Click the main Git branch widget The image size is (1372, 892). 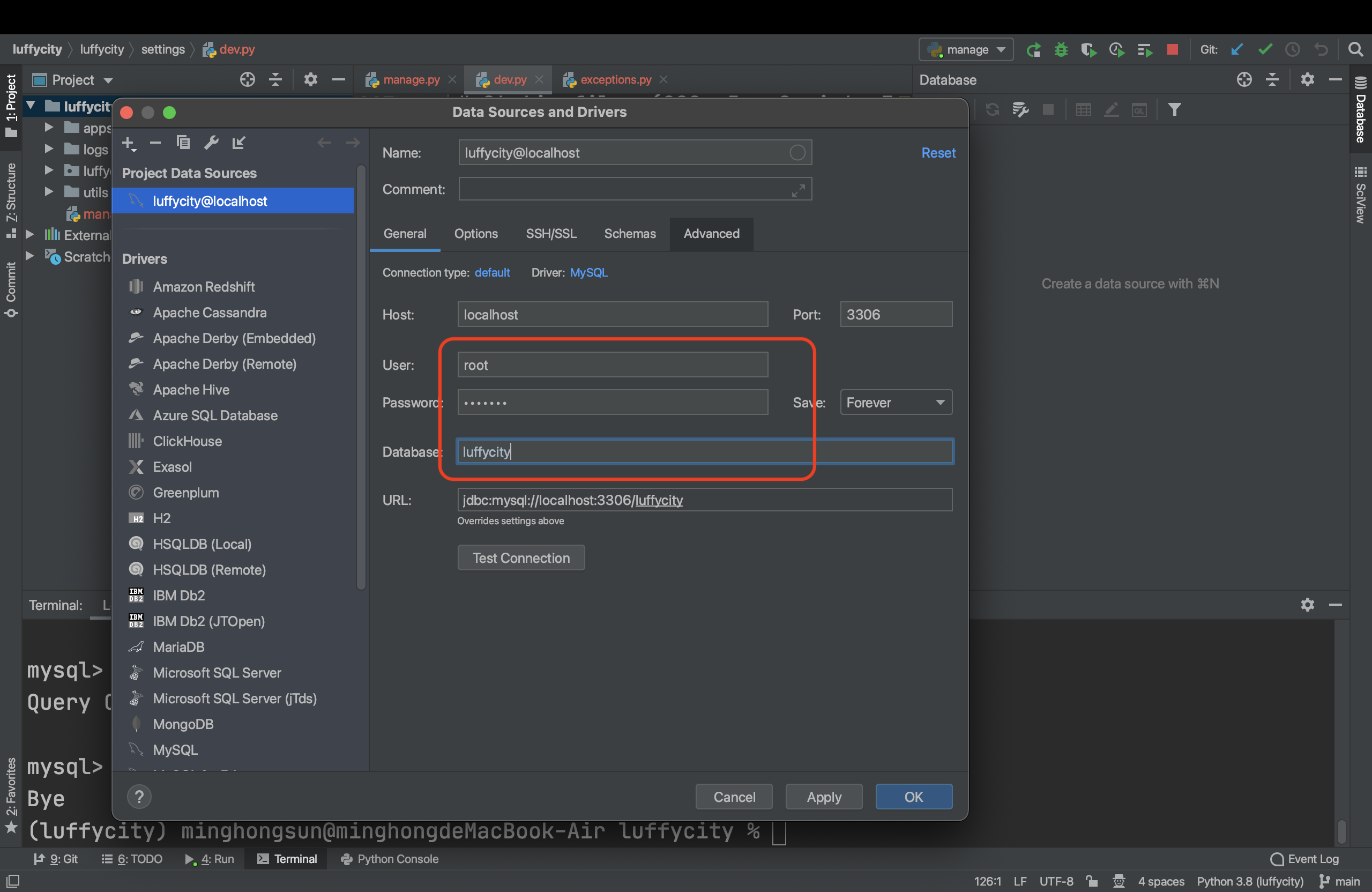coord(1340,881)
